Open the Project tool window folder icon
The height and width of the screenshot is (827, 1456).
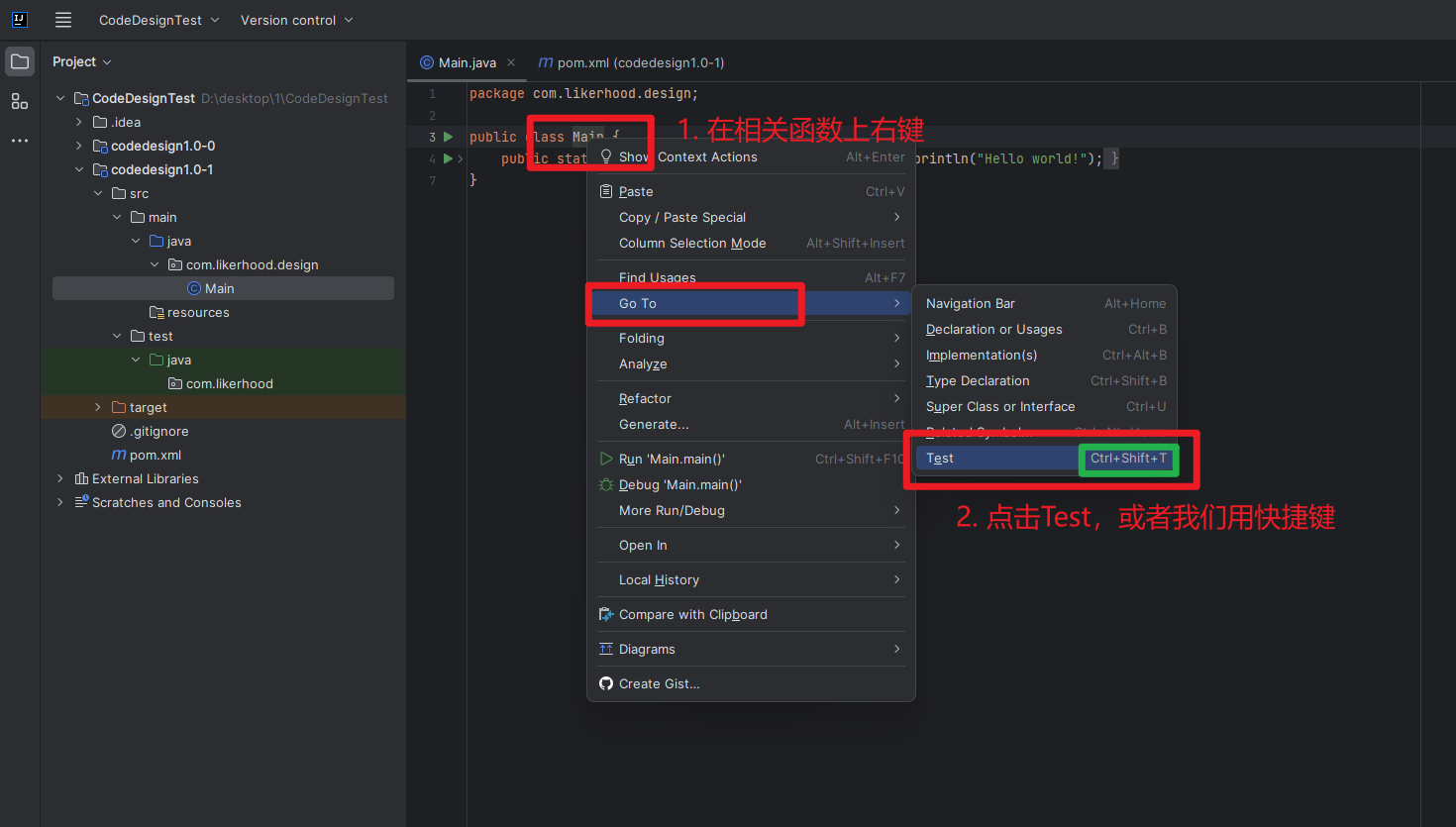(x=20, y=61)
